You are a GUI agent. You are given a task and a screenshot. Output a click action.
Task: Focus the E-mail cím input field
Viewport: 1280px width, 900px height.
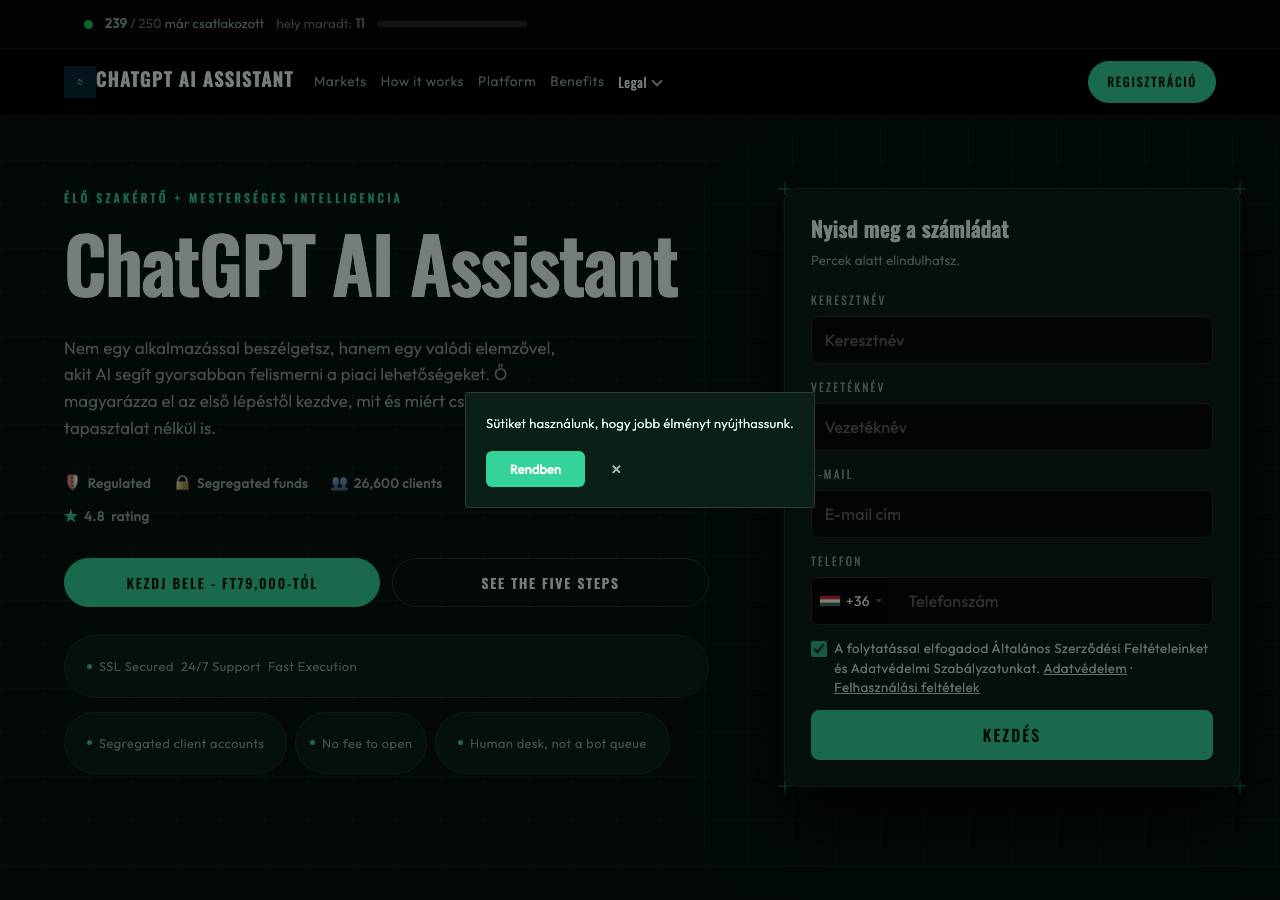click(1012, 514)
